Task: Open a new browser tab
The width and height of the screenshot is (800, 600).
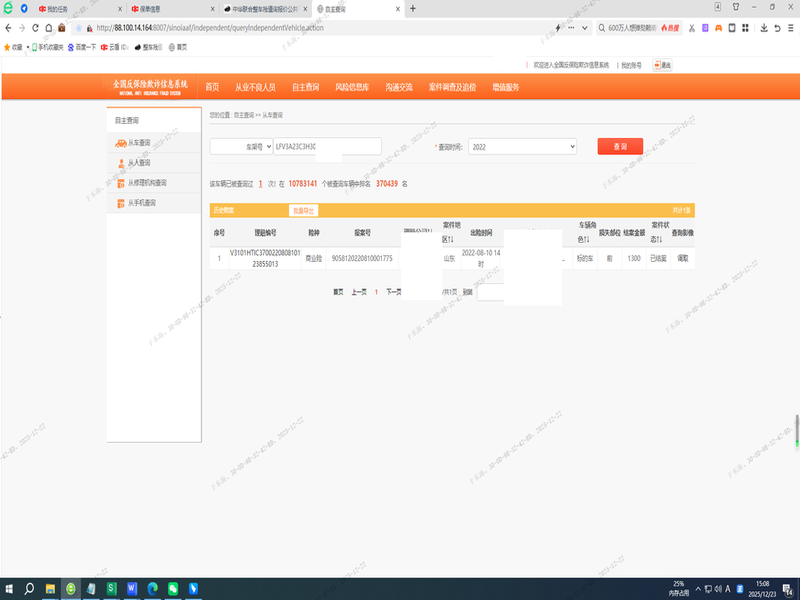Action: [413, 9]
